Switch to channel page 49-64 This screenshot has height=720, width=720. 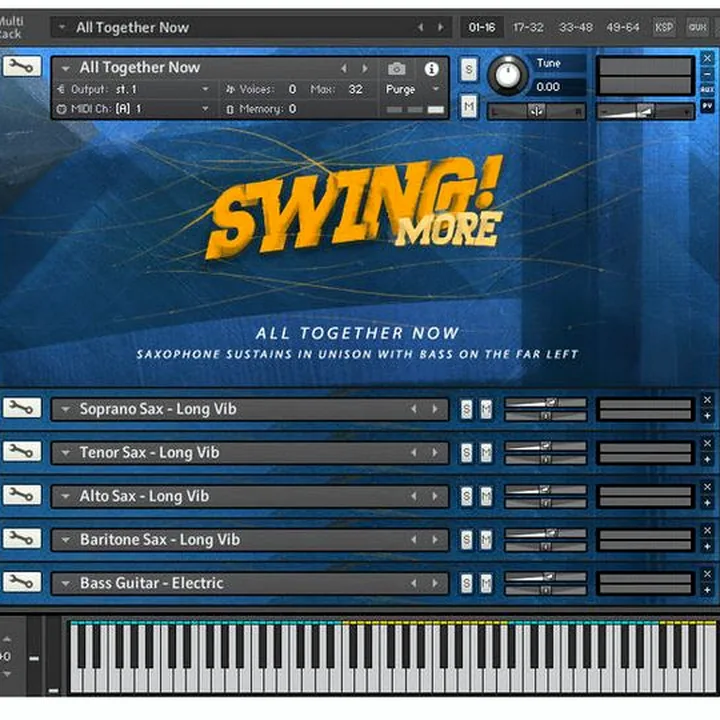coord(622,28)
